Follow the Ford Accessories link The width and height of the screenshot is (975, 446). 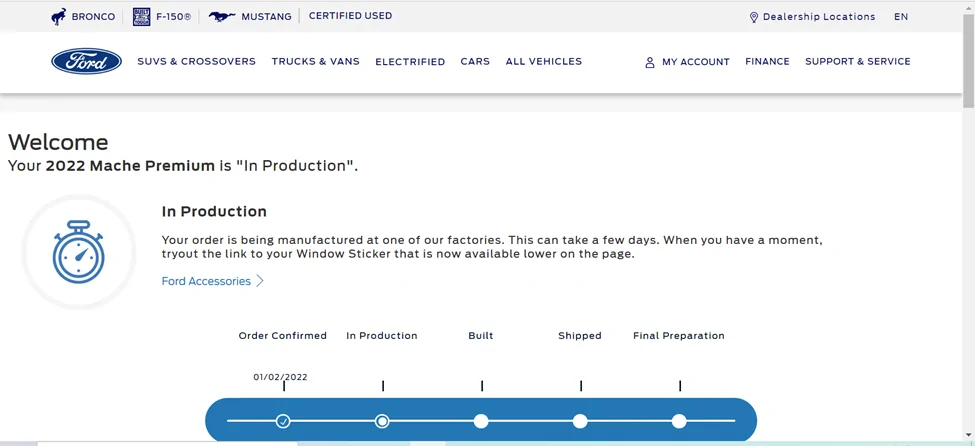pyautogui.click(x=206, y=281)
